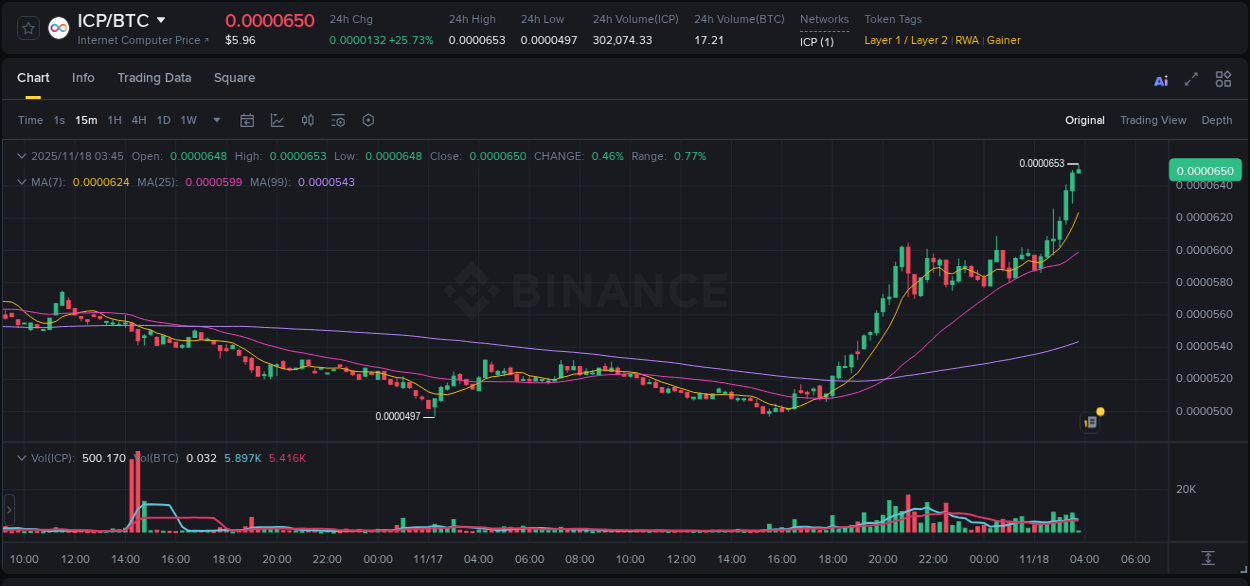Open the indicators list settings icon
Screen dimensions: 1250x586
coord(338,120)
